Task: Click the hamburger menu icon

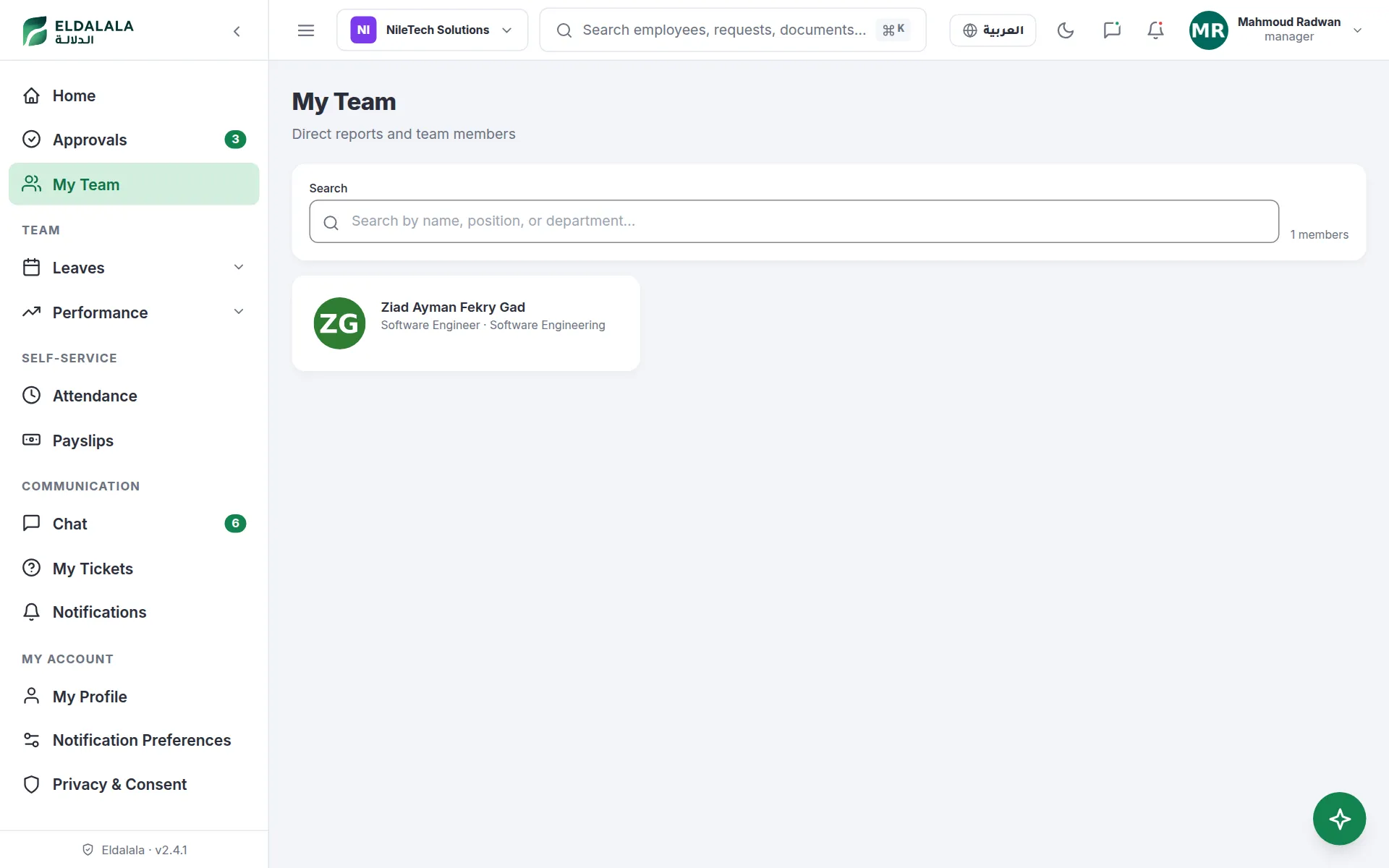Action: (306, 30)
